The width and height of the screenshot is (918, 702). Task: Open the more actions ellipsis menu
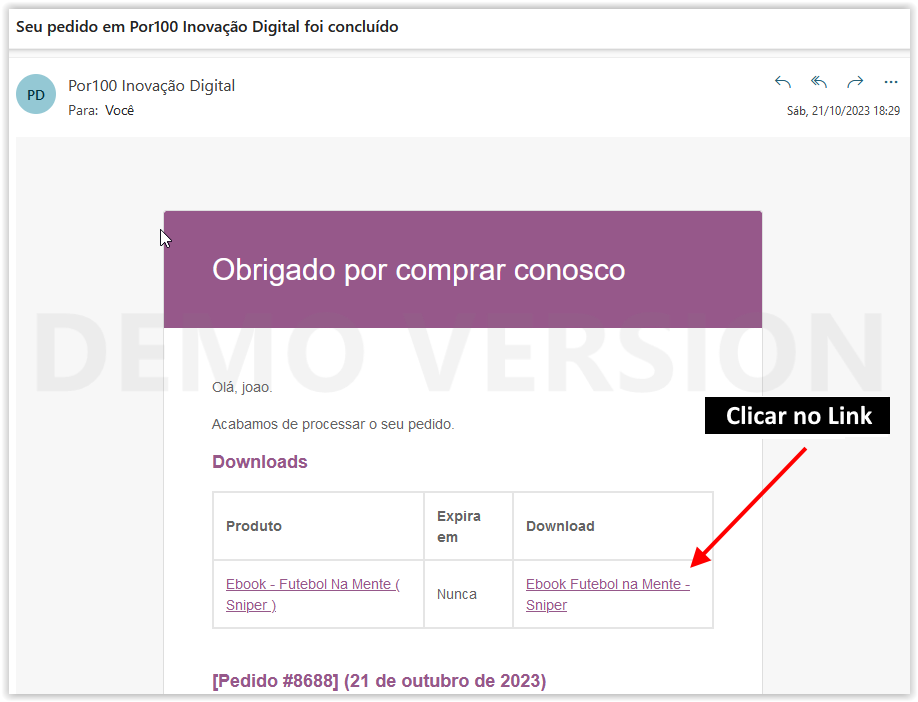click(891, 82)
